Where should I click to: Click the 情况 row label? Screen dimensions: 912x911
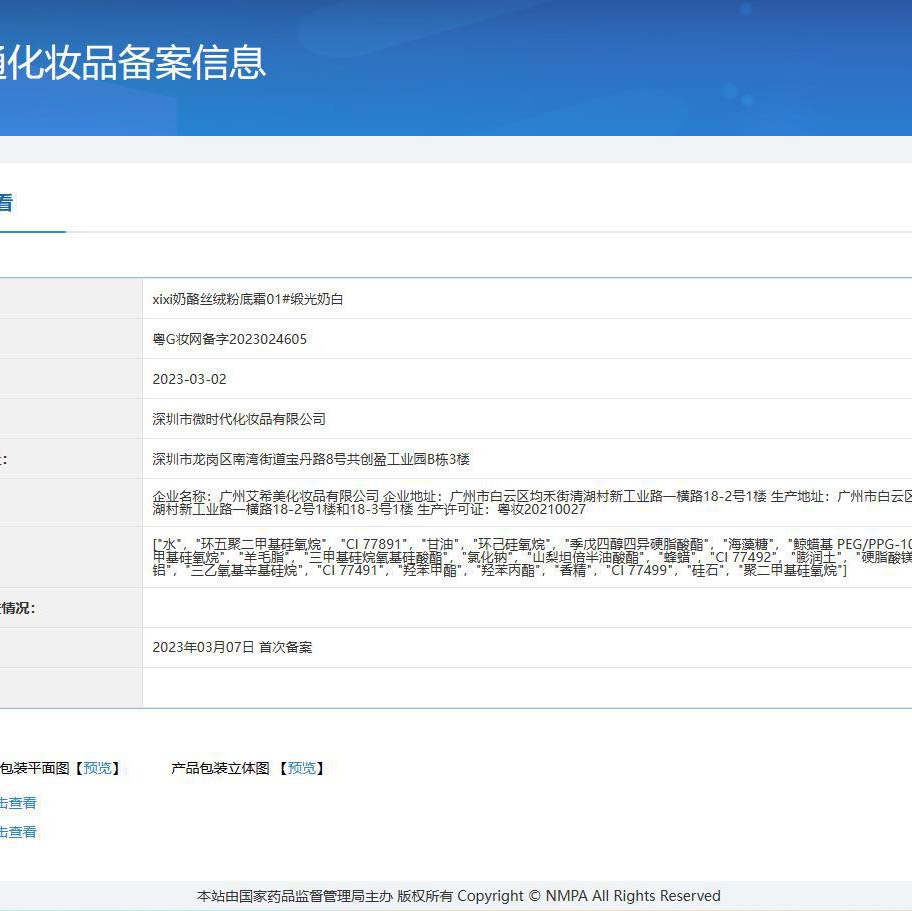pyautogui.click(x=17, y=608)
